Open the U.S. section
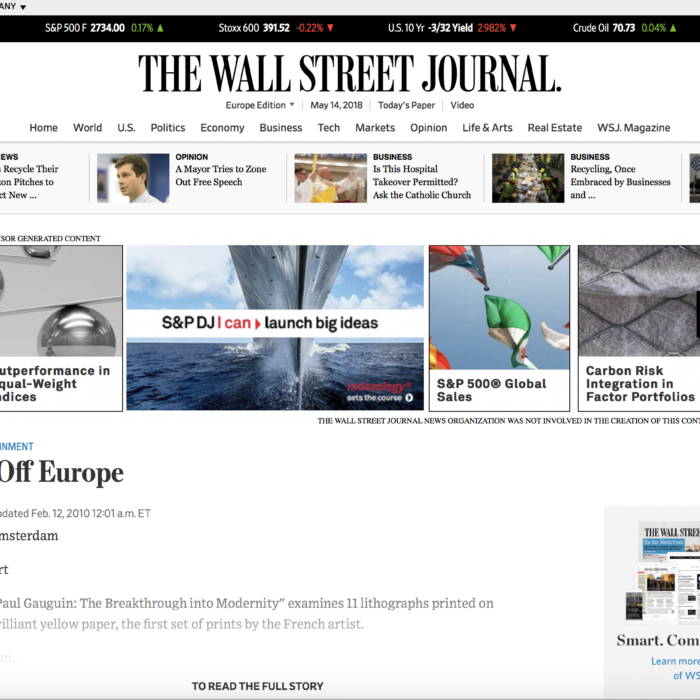The image size is (700, 700). [126, 128]
